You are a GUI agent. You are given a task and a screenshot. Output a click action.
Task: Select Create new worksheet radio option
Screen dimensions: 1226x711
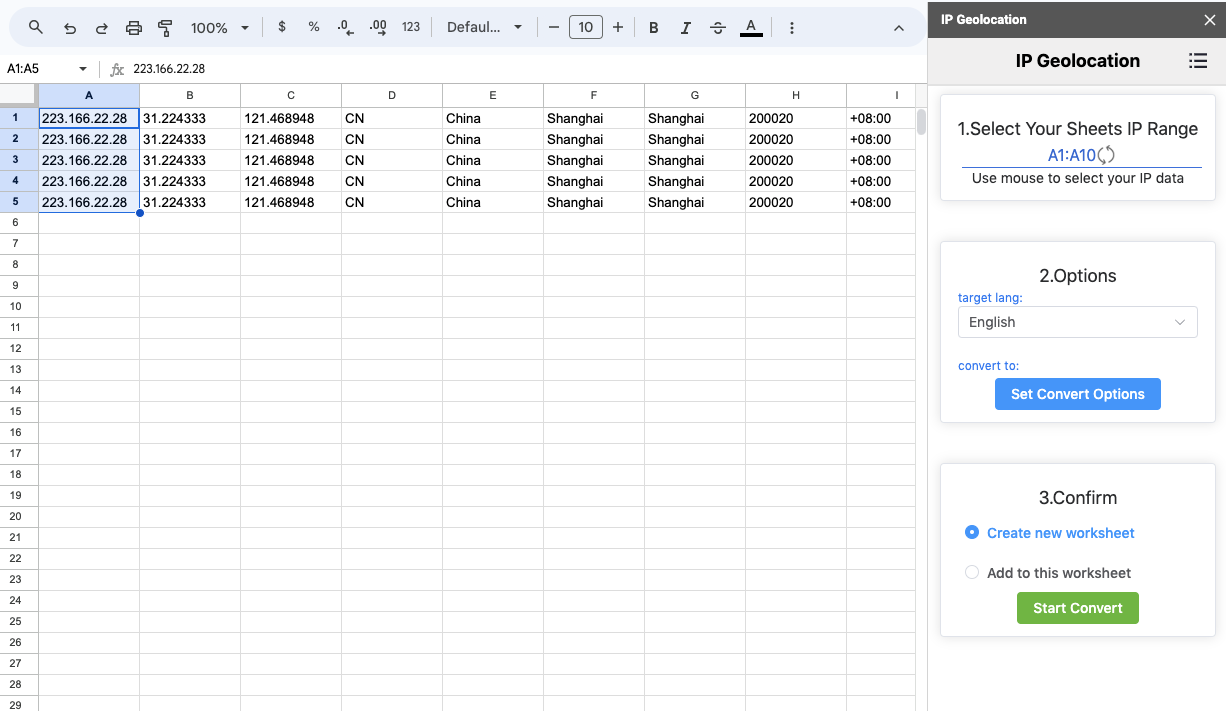coord(972,533)
